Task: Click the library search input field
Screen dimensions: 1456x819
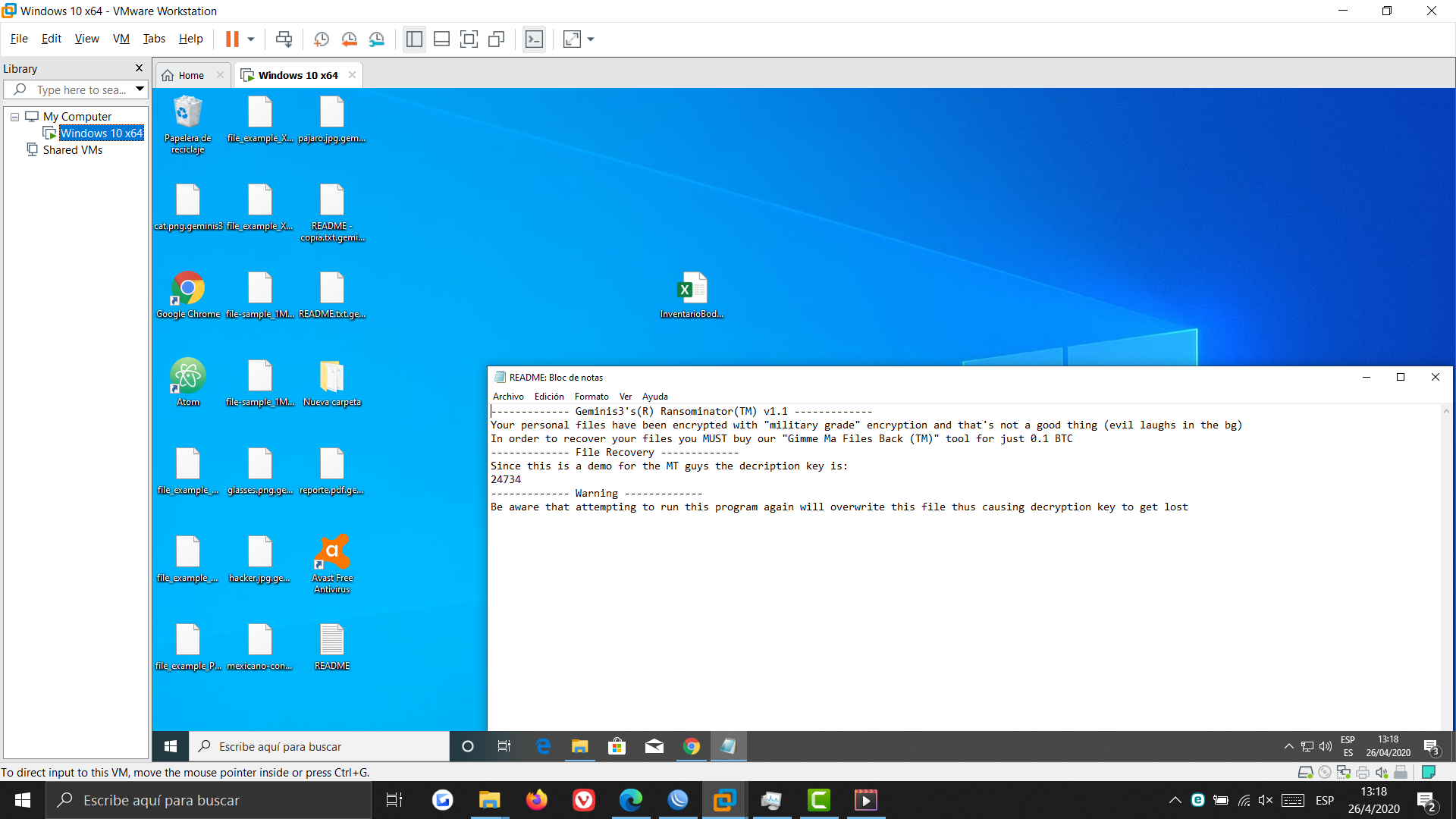Action: coord(81,89)
